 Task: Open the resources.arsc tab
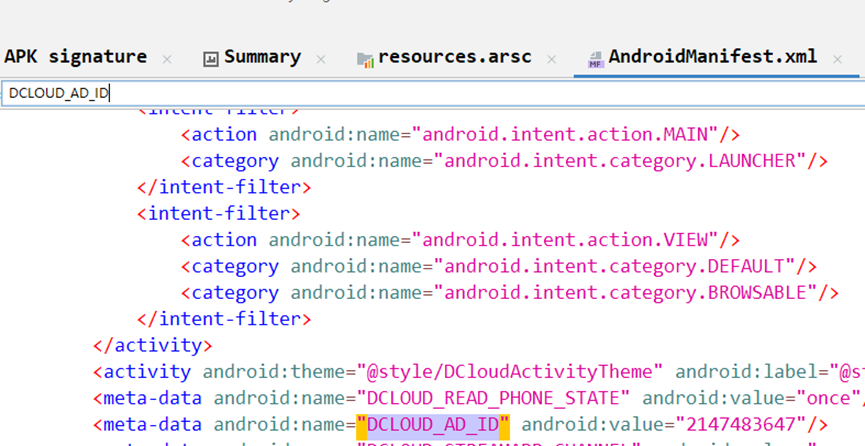[454, 57]
